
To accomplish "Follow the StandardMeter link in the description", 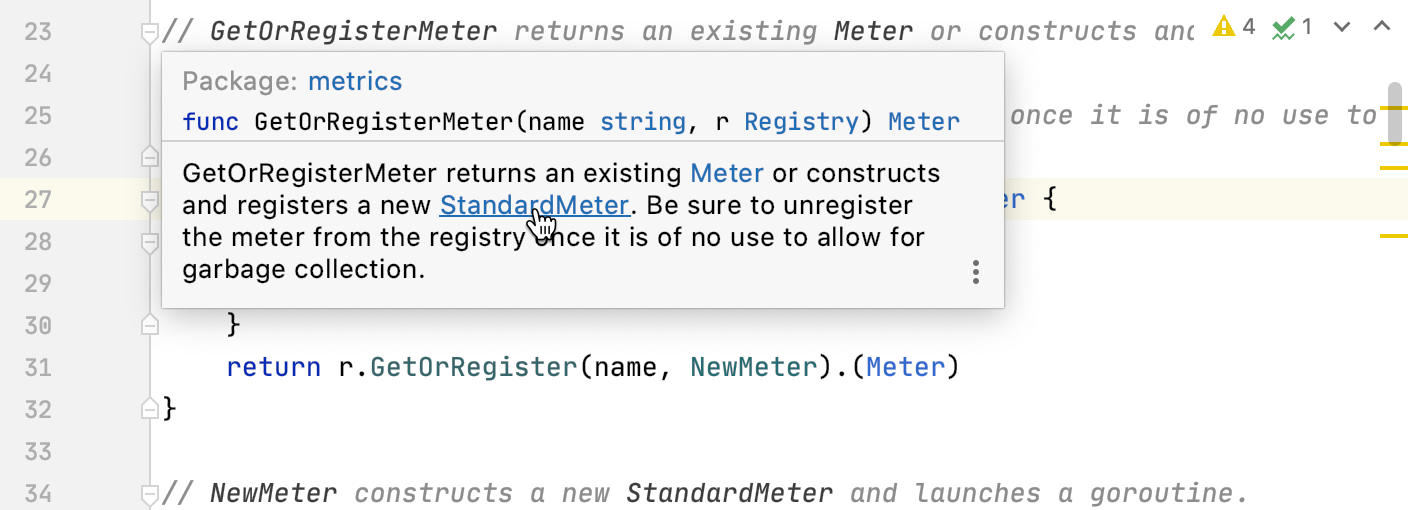I will (534, 205).
